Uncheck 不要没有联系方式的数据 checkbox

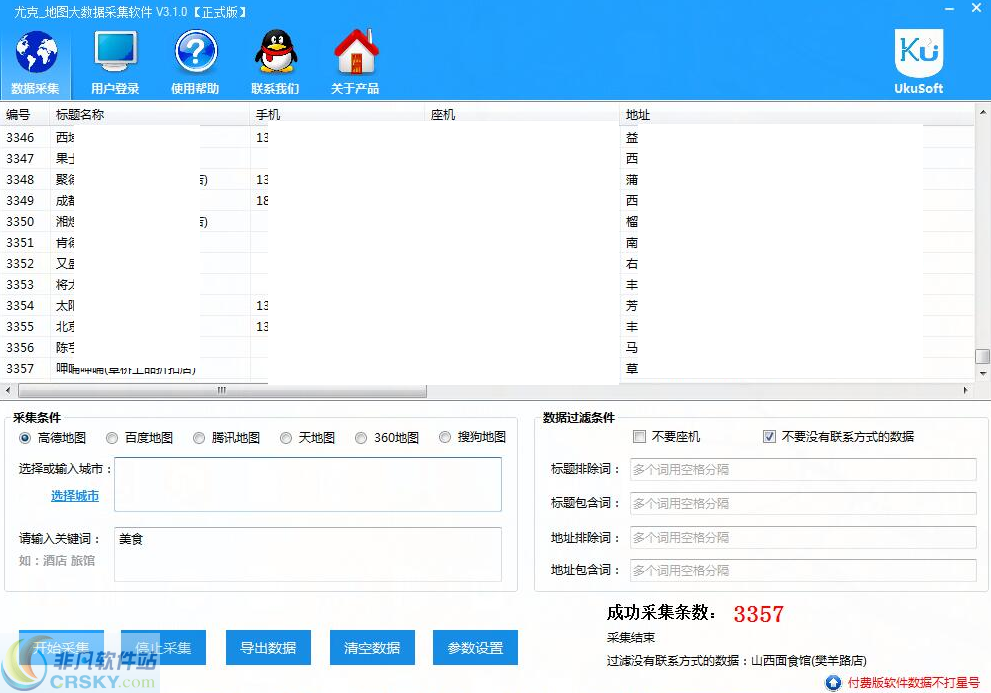[769, 436]
